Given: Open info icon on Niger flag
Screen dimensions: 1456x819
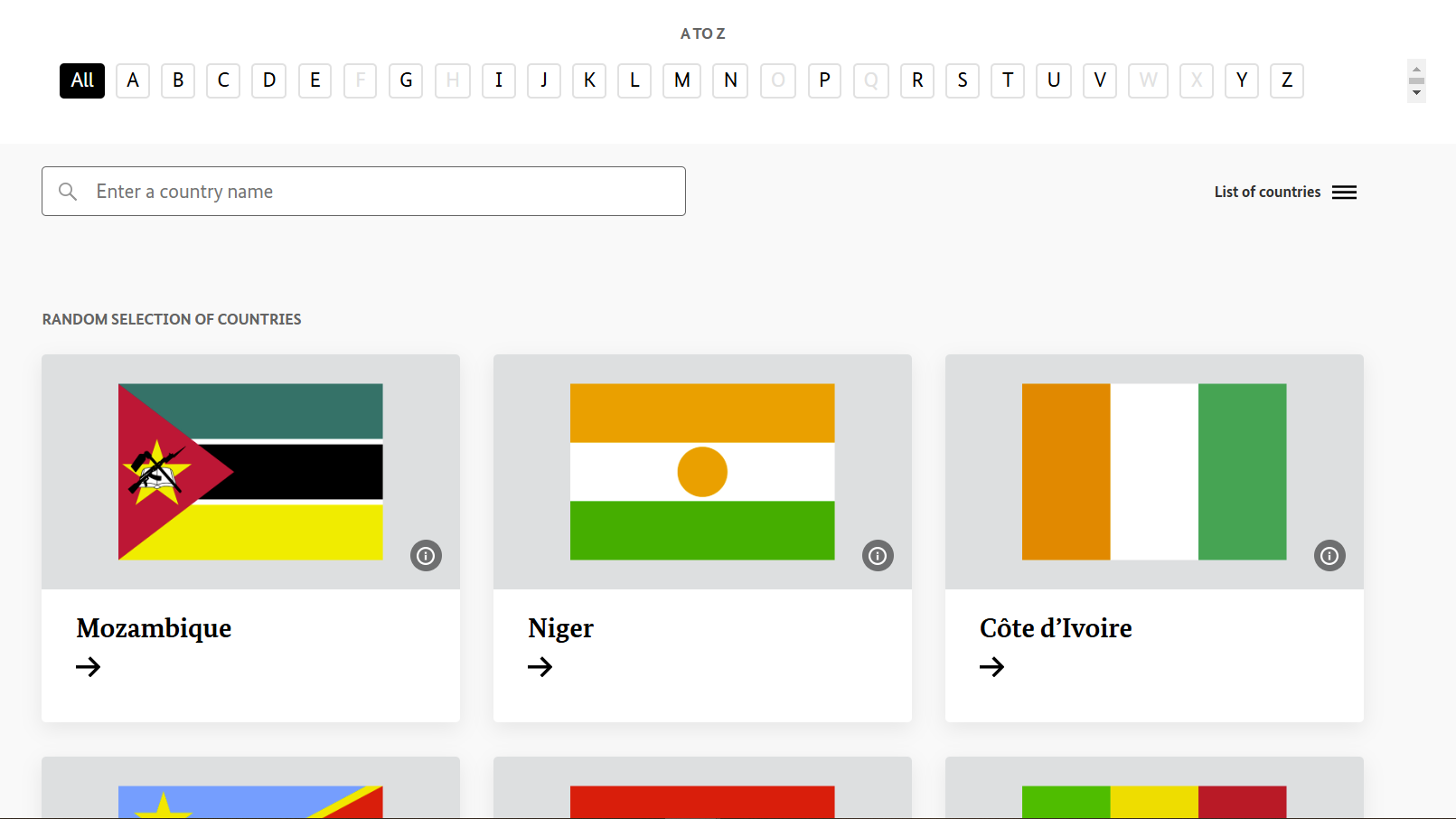Looking at the screenshot, I should click(878, 555).
